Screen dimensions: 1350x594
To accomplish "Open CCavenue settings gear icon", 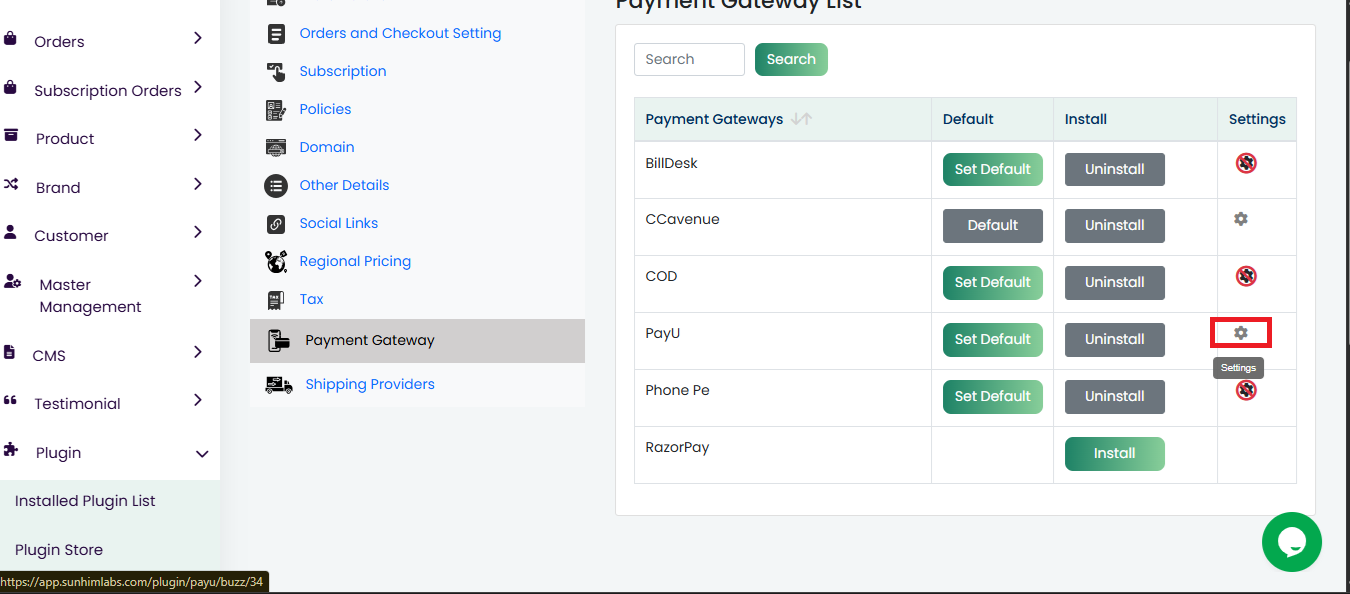I will pos(1241,219).
